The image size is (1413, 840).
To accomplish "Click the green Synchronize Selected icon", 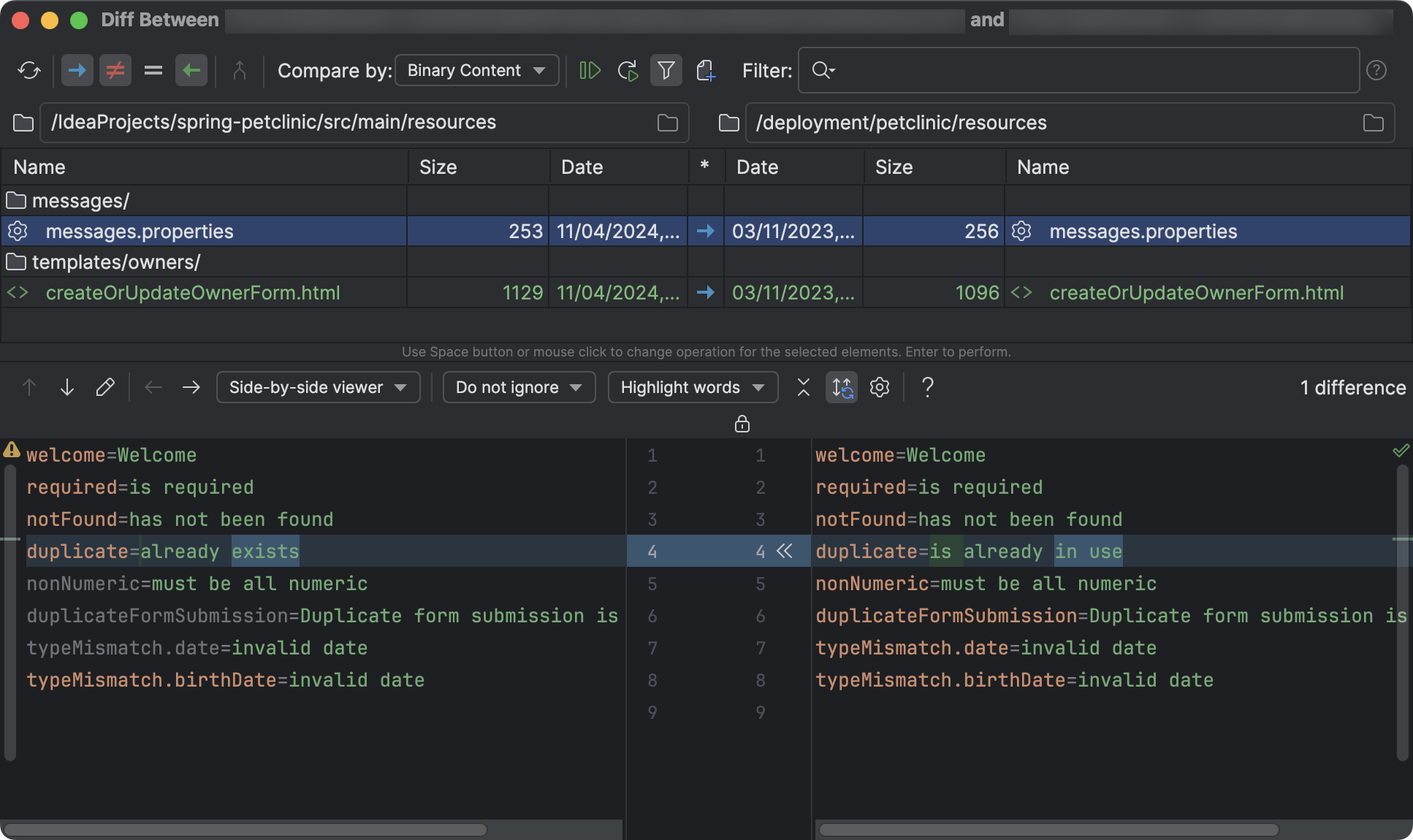I will [590, 70].
